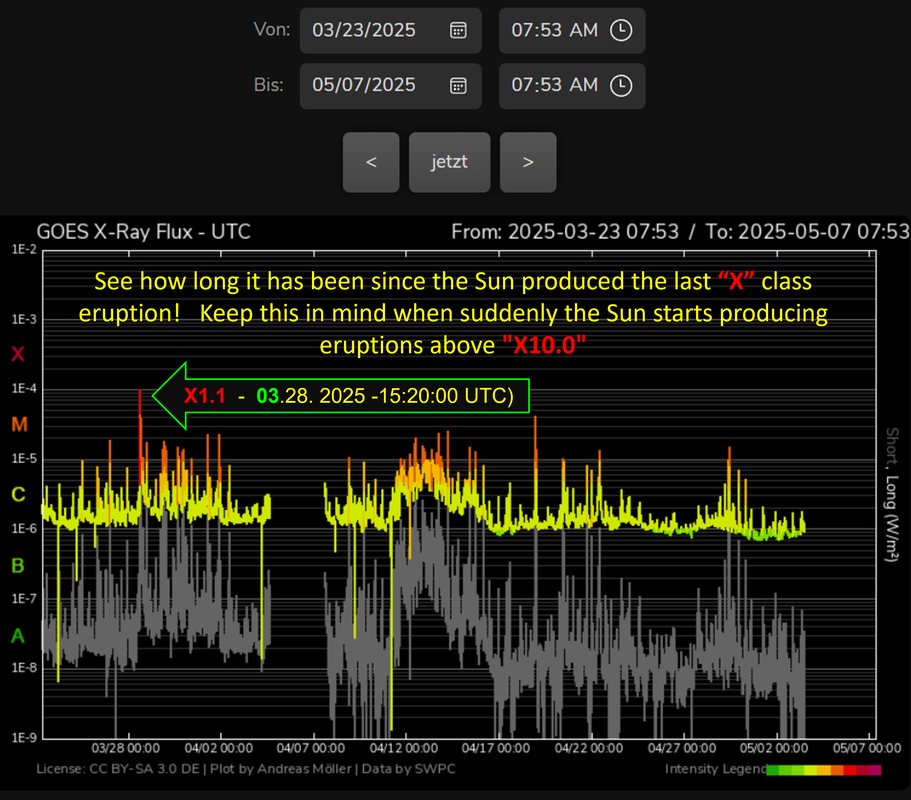Open calendar picker for Bis date
The width and height of the screenshot is (911, 800).
458,85
